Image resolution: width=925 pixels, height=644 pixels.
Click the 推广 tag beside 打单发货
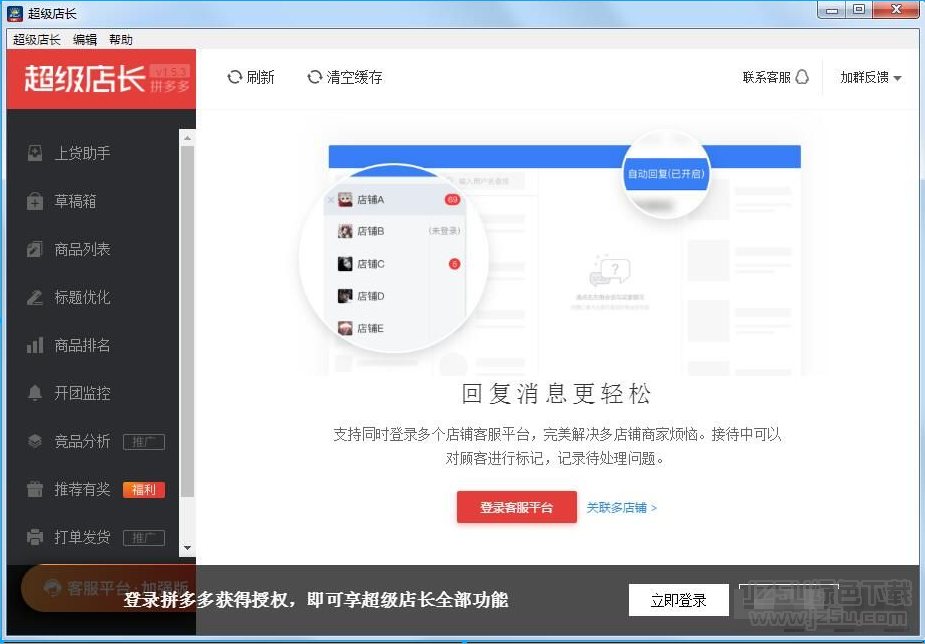[x=143, y=538]
